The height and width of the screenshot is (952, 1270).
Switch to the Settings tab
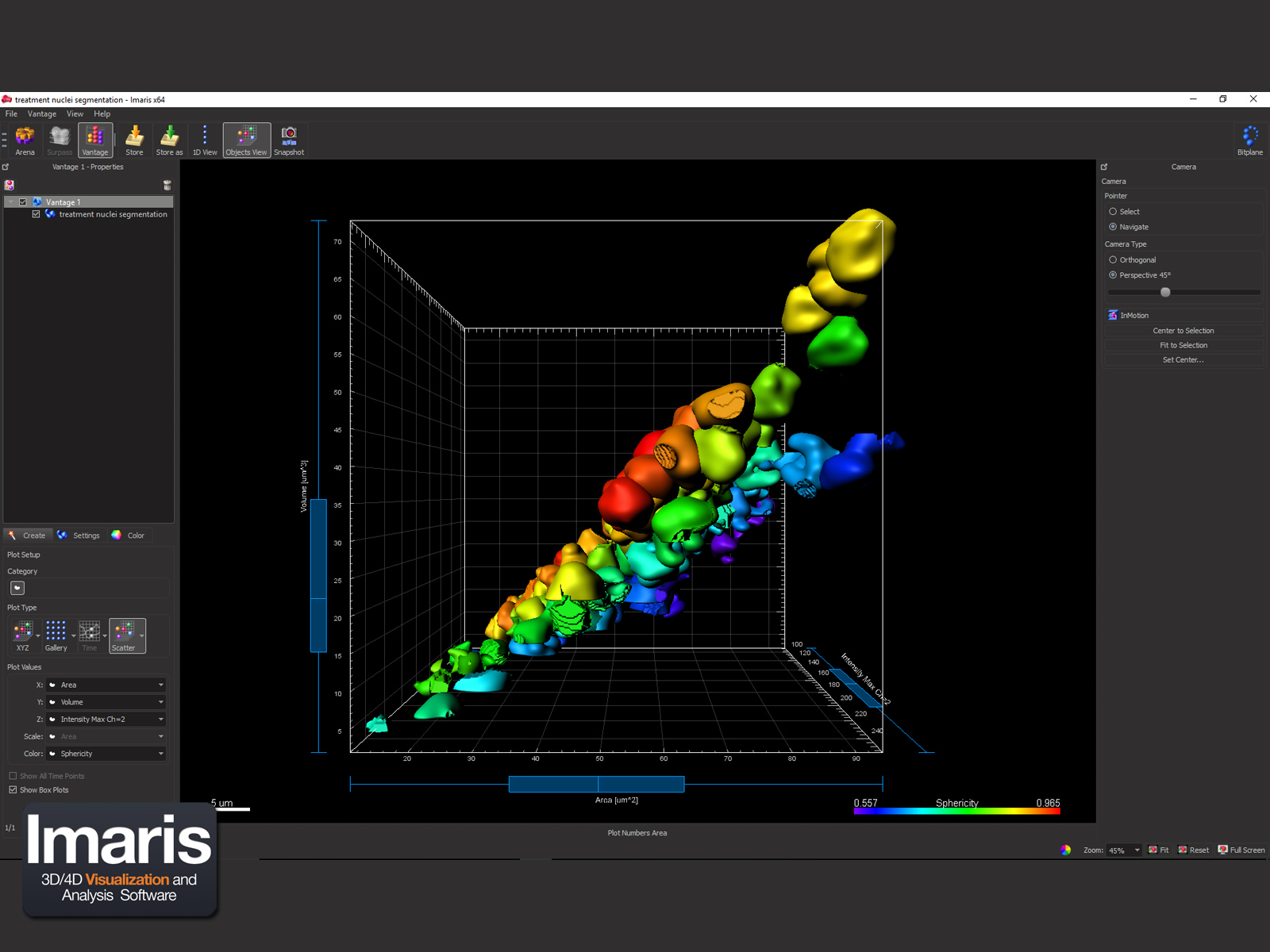[x=79, y=535]
